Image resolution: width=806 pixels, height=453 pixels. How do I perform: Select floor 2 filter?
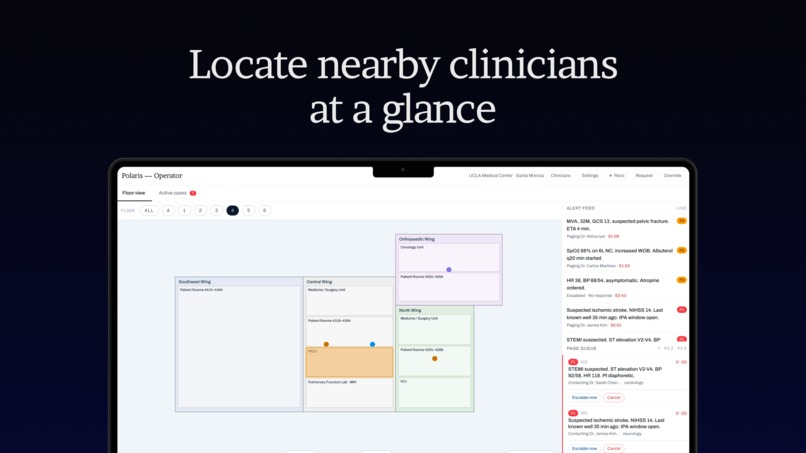tap(200, 210)
